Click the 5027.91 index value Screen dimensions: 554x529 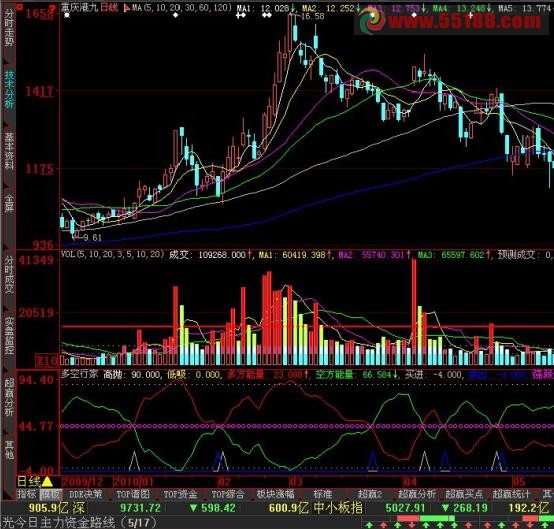point(405,508)
